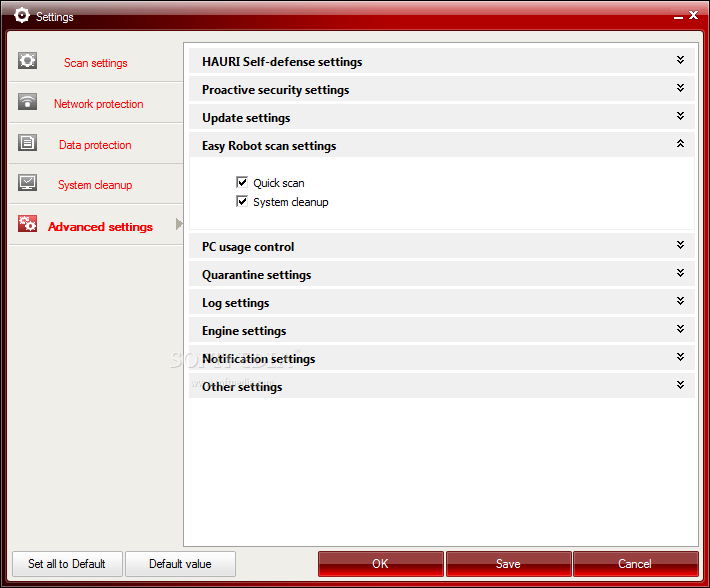710x588 pixels.
Task: Click the Notification settings heading text
Action: coord(259,359)
